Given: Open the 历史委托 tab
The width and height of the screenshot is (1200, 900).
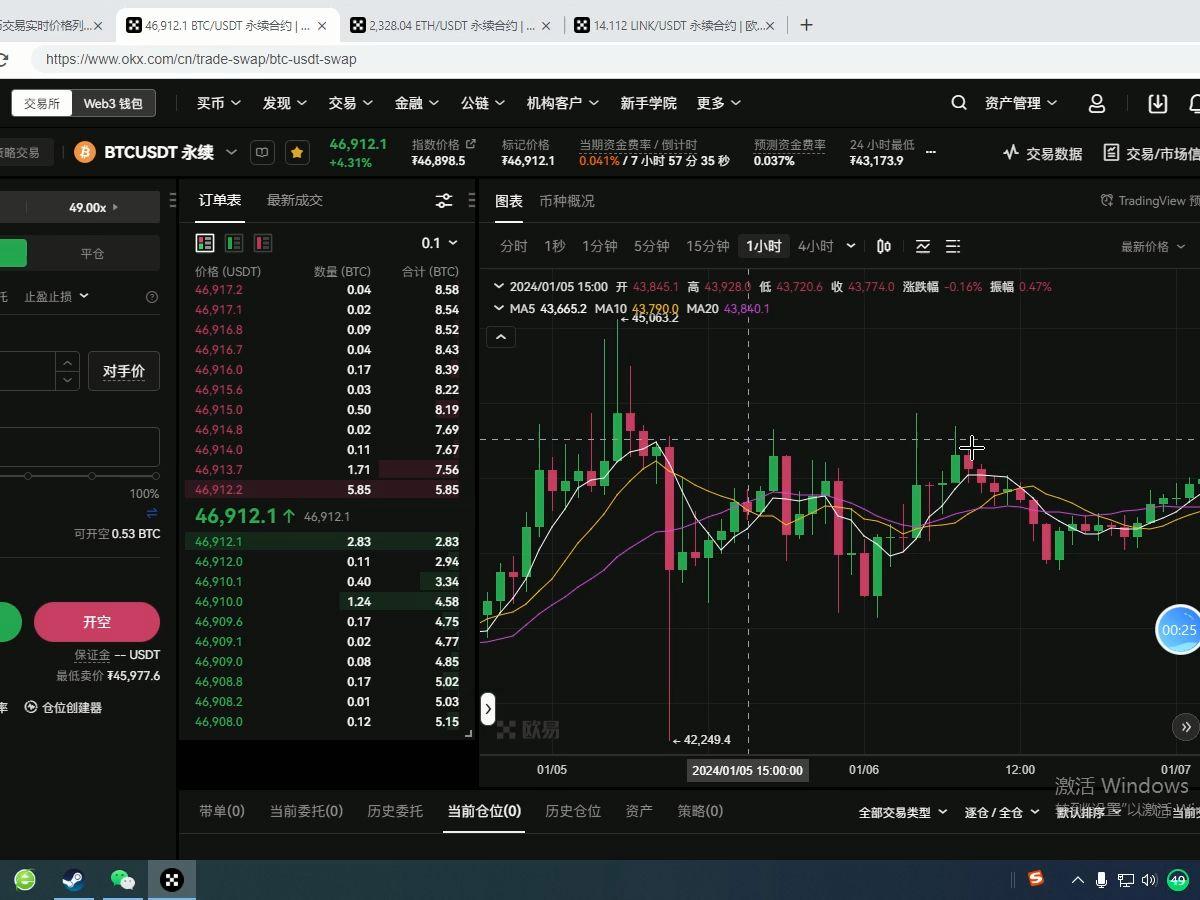Looking at the screenshot, I should (x=395, y=811).
